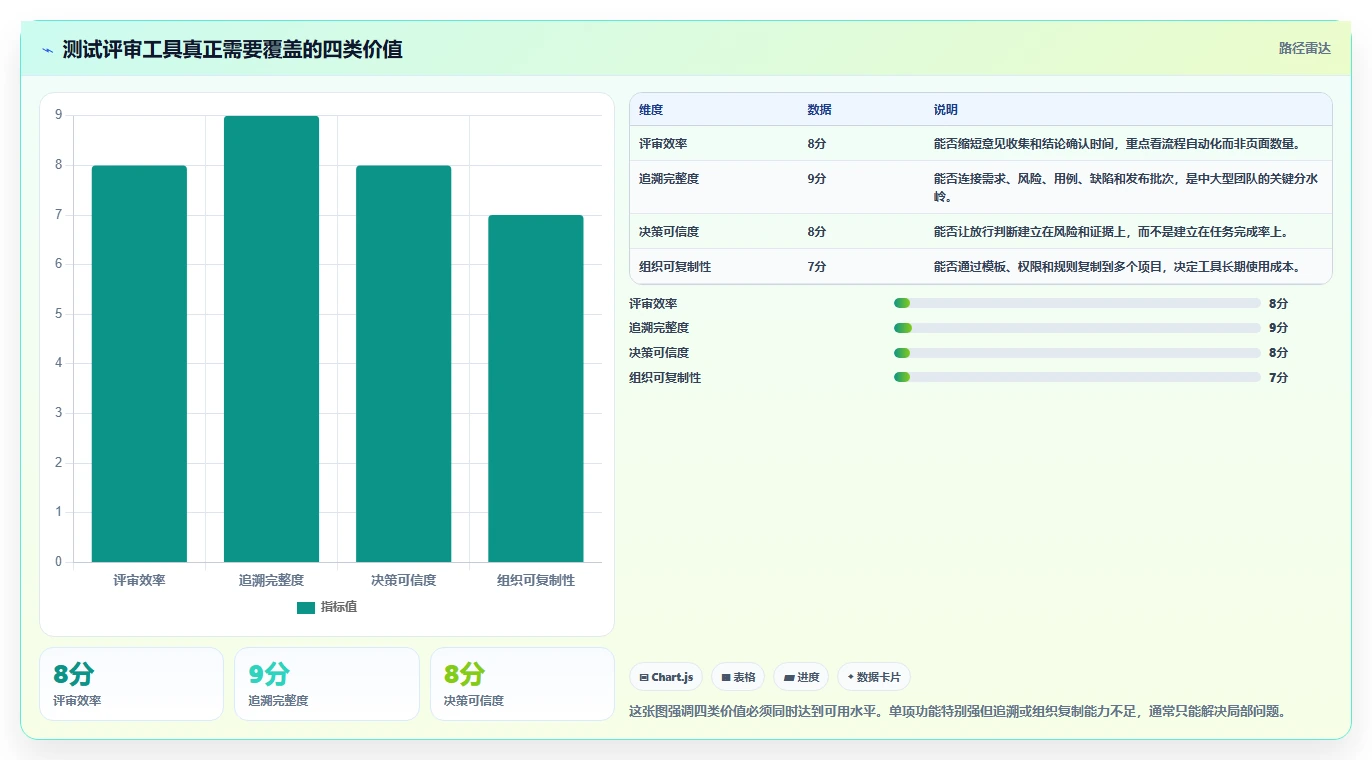Click the 决策可信度 x-axis label
This screenshot has height=760, width=1372.
pyautogui.click(x=403, y=580)
